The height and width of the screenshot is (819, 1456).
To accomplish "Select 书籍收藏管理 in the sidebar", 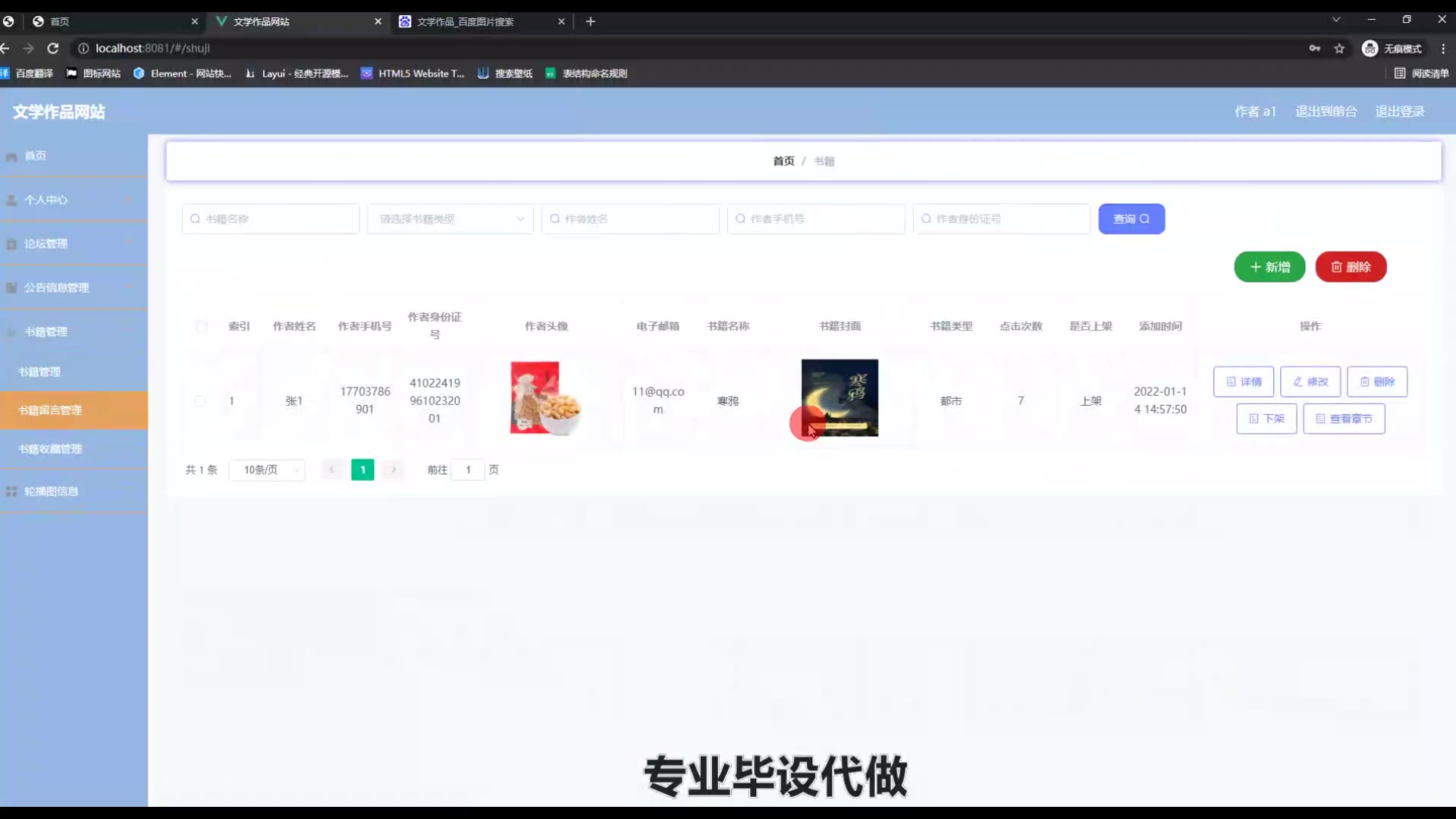I will tap(50, 449).
